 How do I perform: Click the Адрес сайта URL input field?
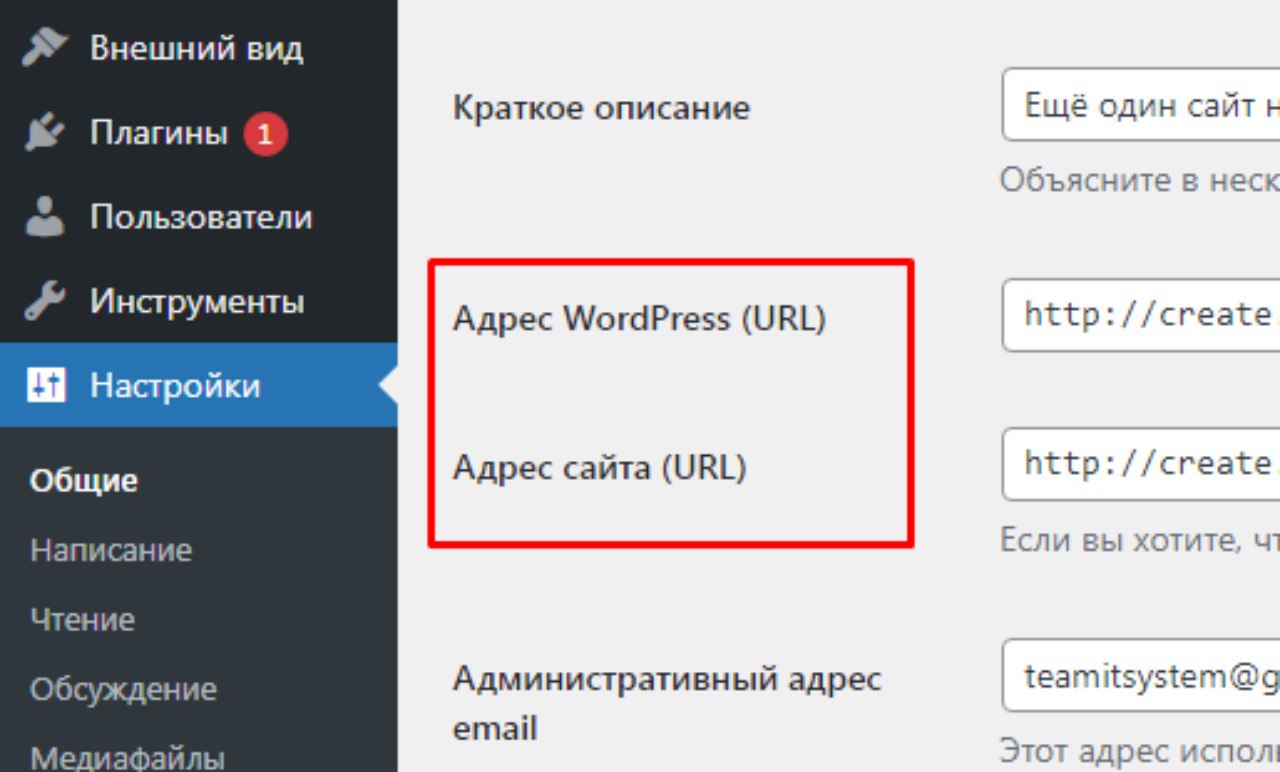coord(1141,464)
